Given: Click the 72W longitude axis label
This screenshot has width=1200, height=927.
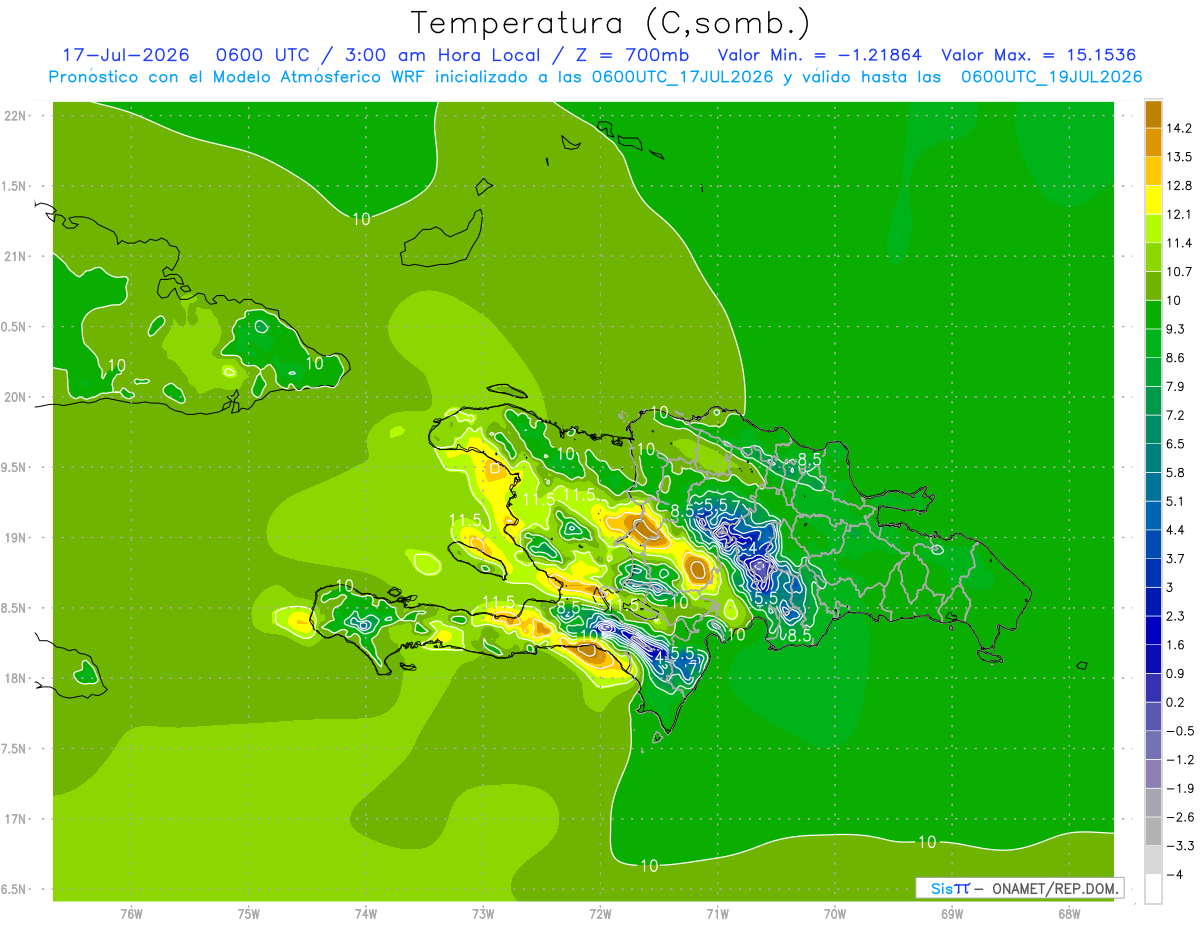Looking at the screenshot, I should [600, 914].
